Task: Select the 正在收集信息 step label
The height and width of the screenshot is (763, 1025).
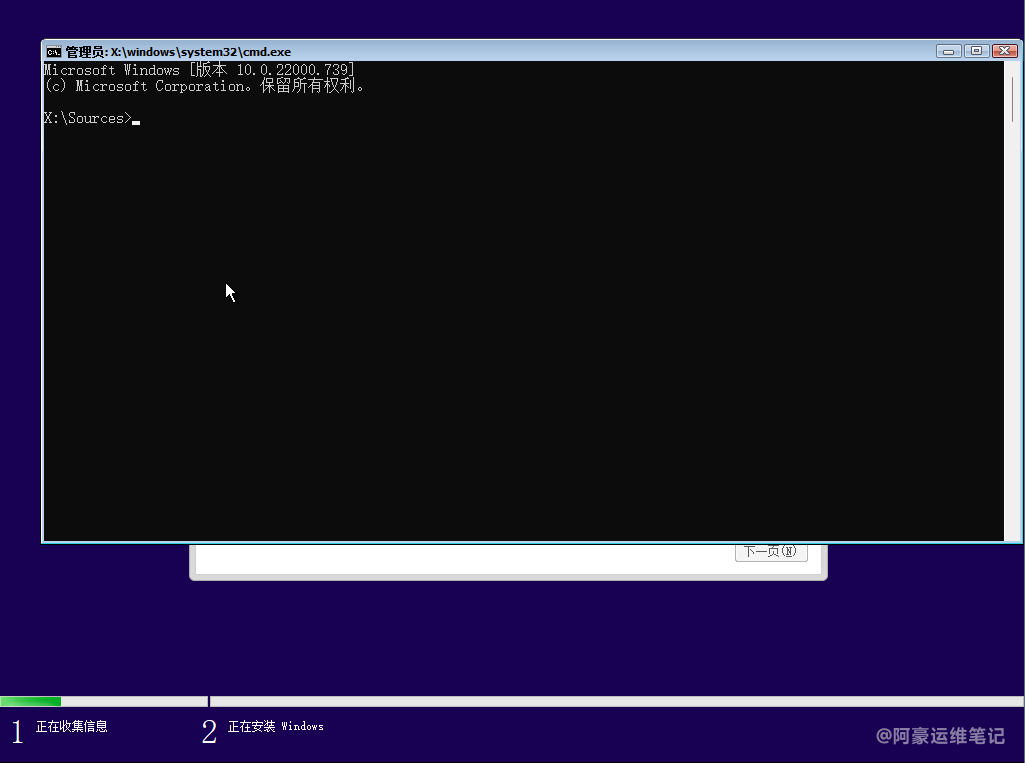Action: (x=72, y=727)
